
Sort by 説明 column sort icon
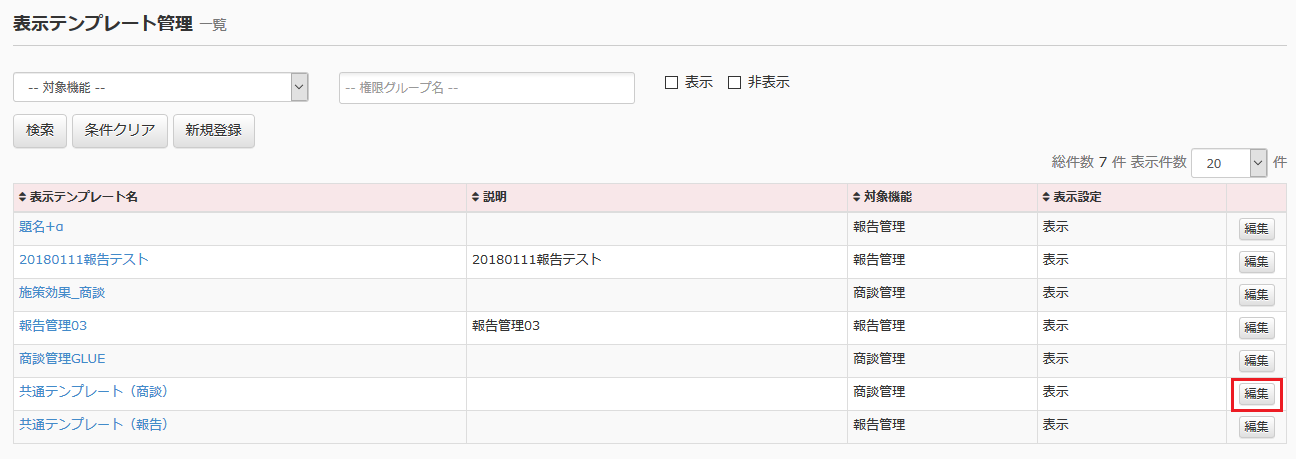[x=476, y=197]
